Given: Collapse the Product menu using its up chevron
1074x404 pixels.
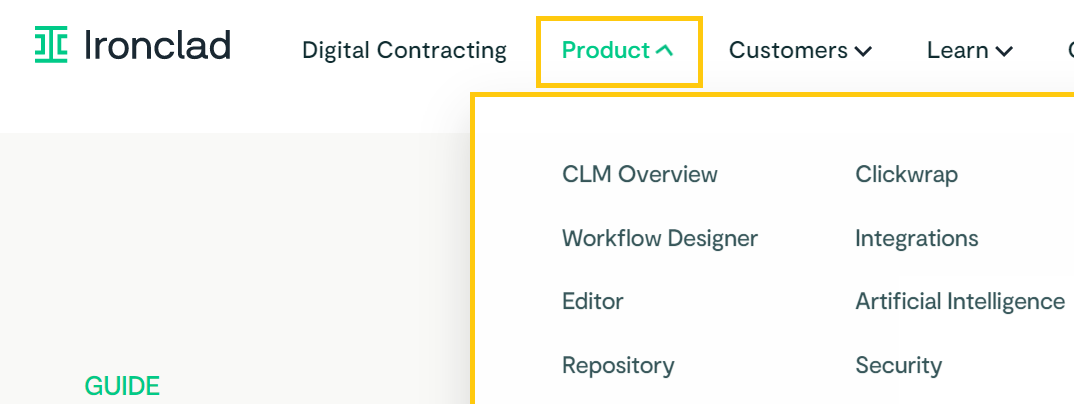Looking at the screenshot, I should pos(664,51).
